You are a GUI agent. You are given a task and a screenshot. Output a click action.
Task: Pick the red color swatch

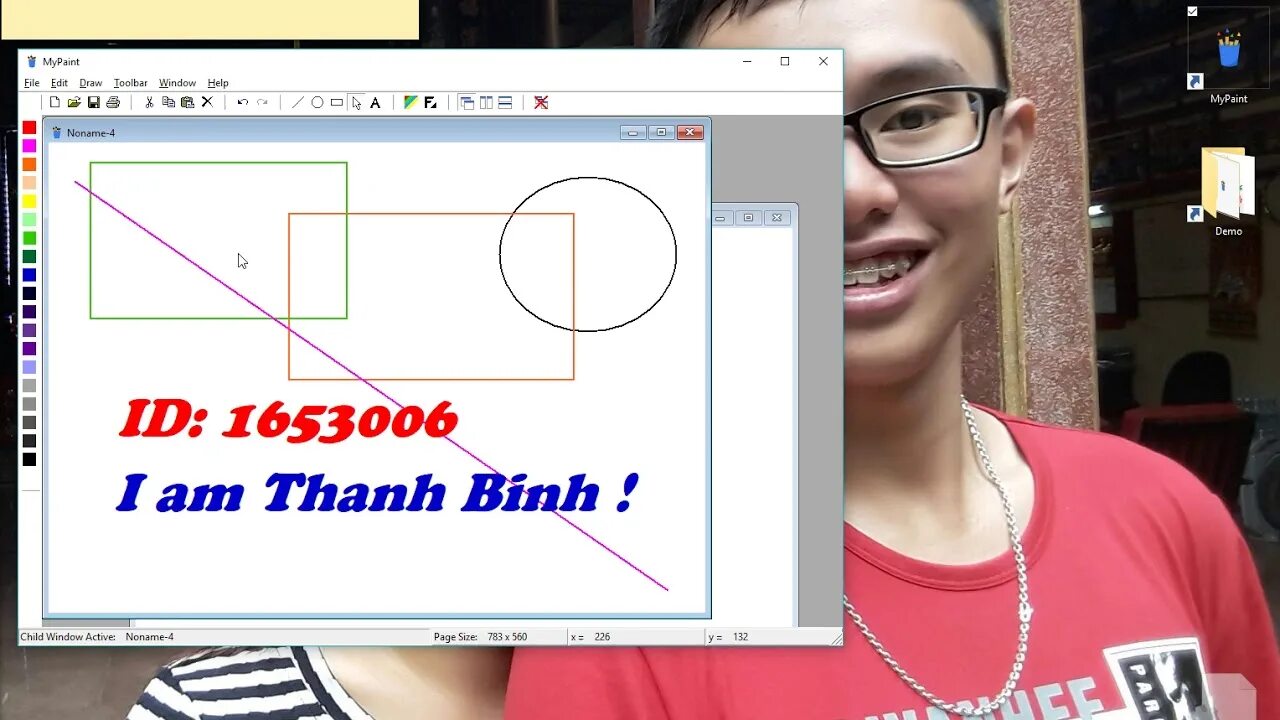coord(30,127)
